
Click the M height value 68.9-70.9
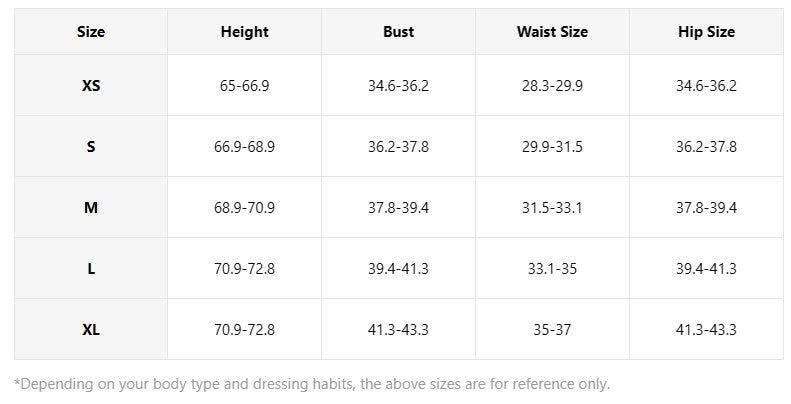click(x=245, y=207)
